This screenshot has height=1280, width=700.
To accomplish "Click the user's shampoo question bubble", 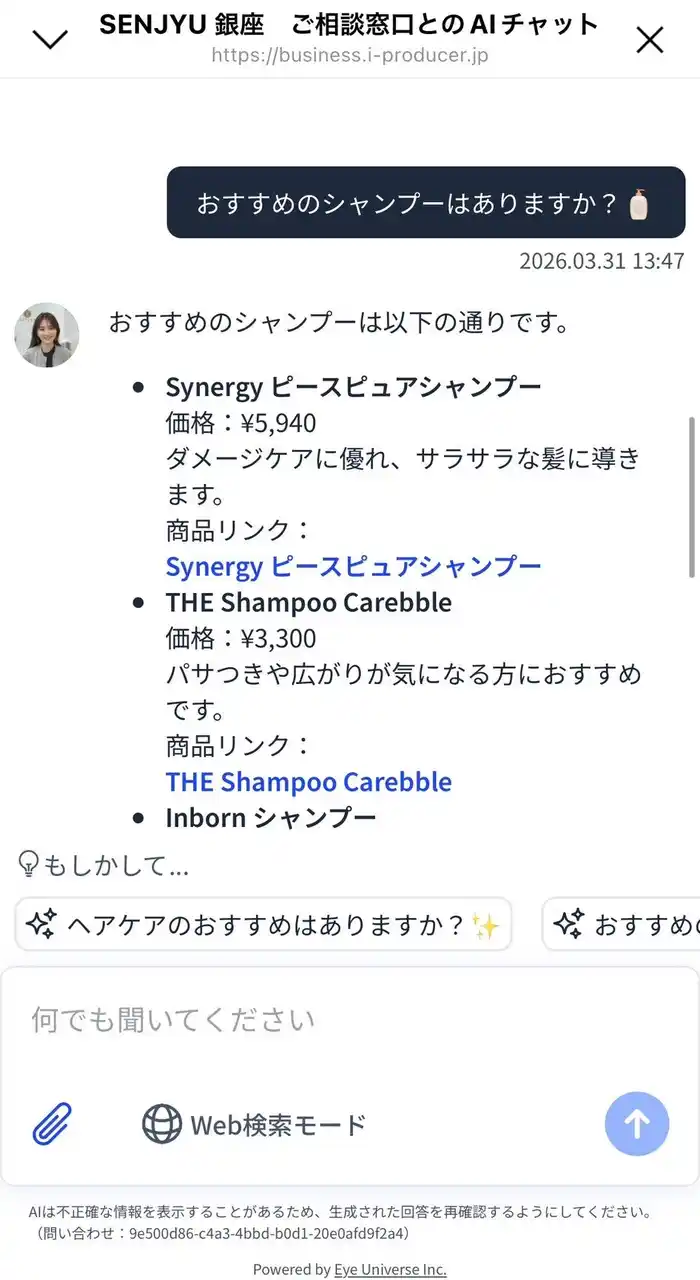I will 410,203.
